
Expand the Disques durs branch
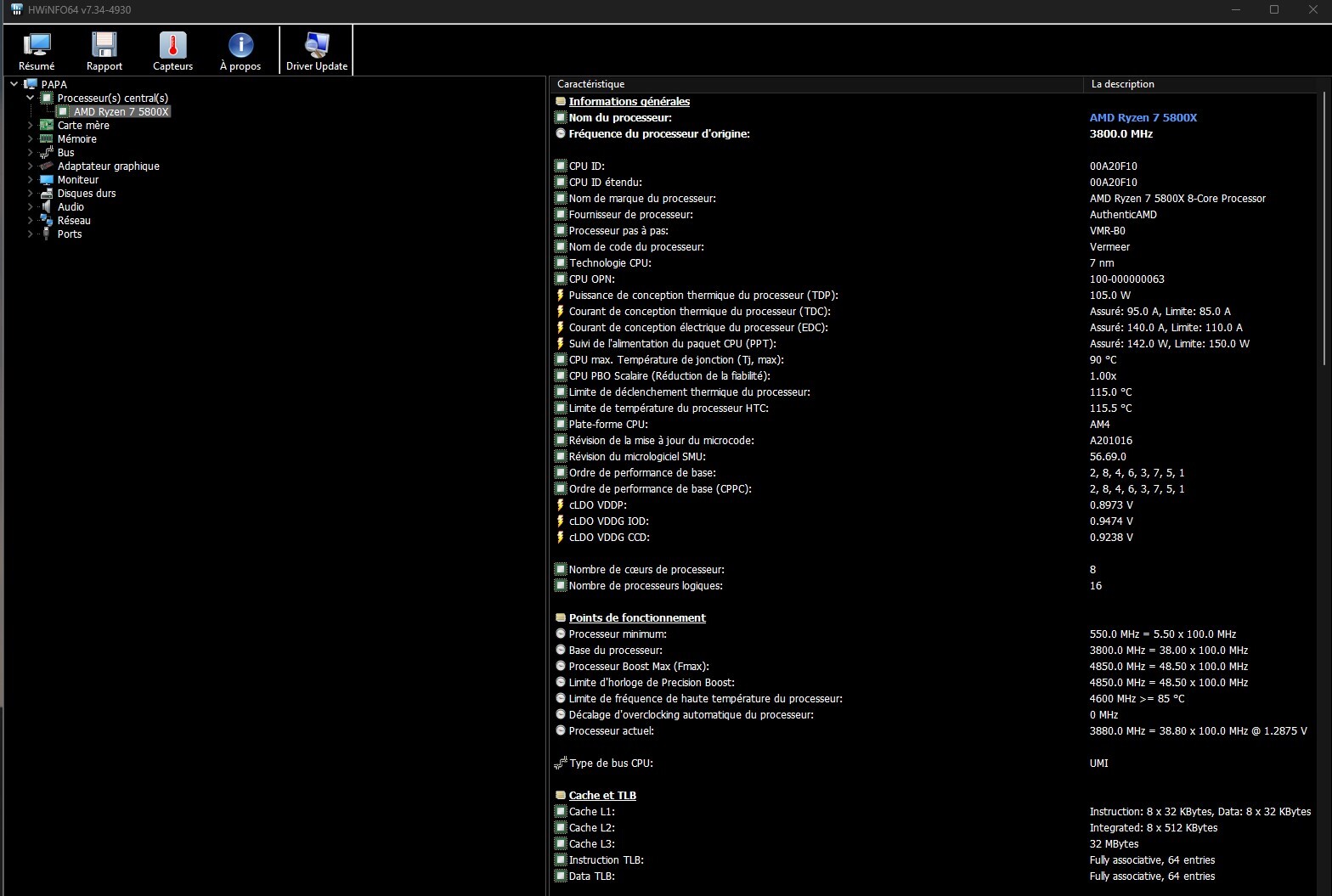31,193
